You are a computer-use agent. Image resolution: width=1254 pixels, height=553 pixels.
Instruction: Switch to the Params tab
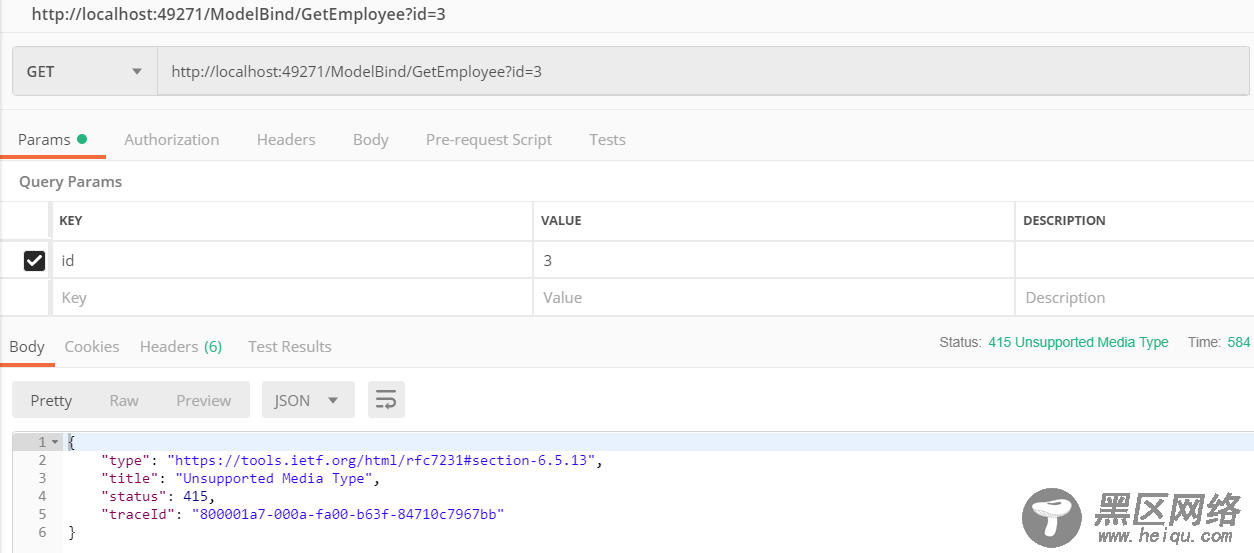click(52, 140)
